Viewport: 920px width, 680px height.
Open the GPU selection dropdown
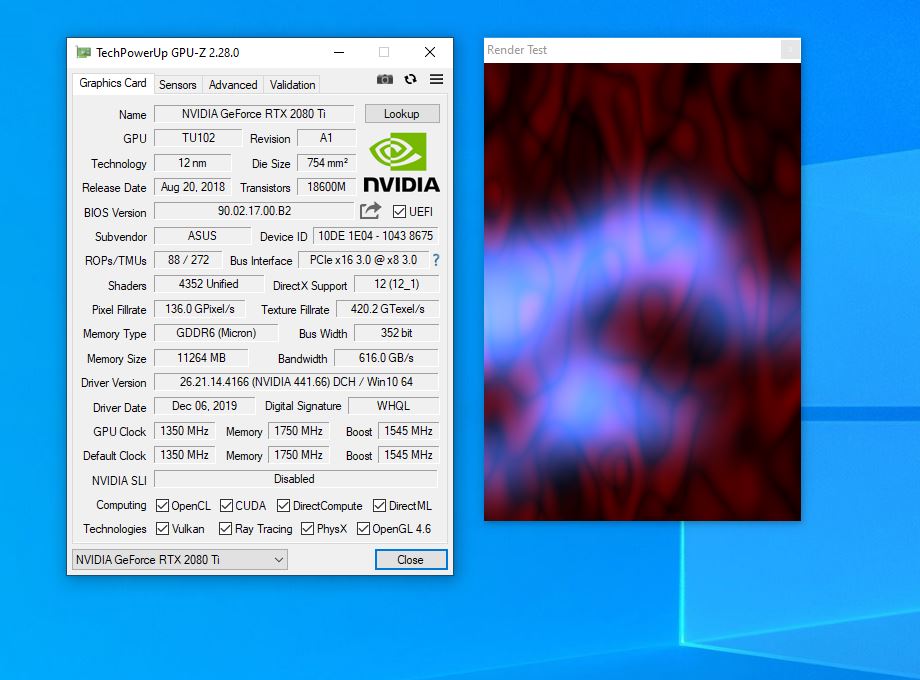point(180,560)
